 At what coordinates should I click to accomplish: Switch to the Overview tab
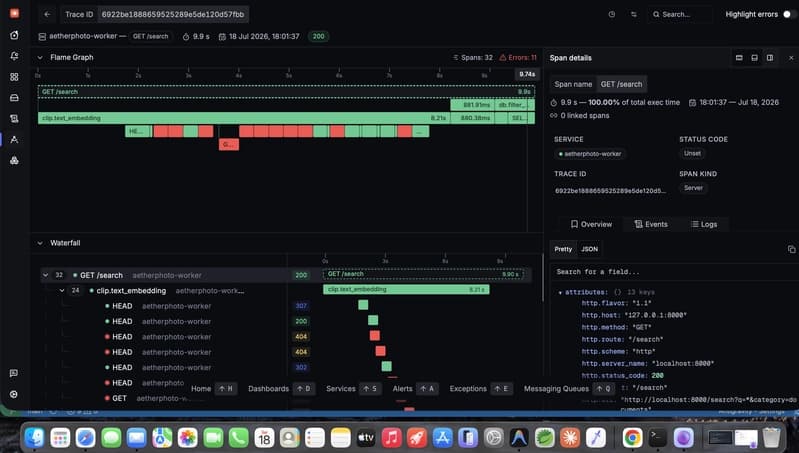point(591,224)
